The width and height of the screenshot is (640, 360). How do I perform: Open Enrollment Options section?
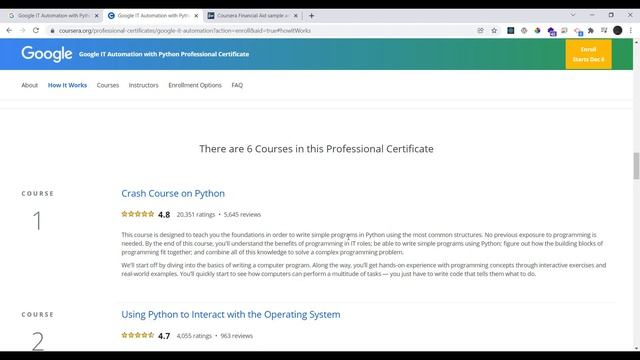click(x=195, y=85)
